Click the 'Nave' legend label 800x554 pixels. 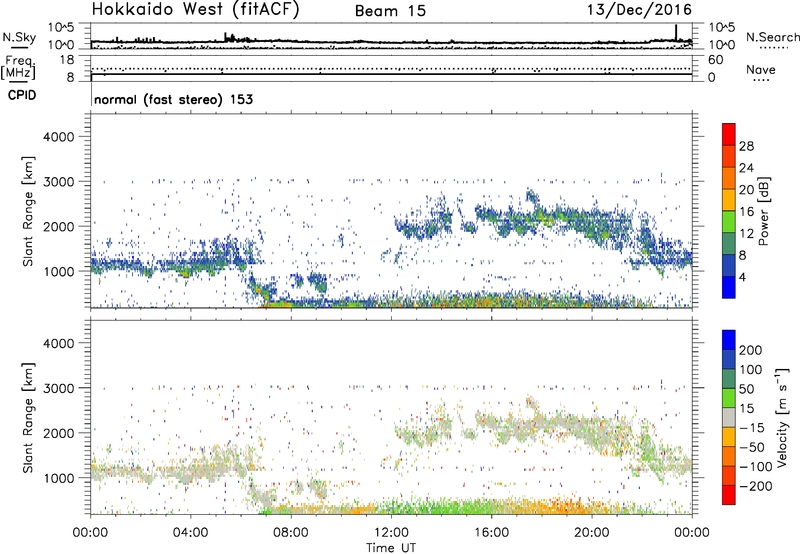[761, 69]
